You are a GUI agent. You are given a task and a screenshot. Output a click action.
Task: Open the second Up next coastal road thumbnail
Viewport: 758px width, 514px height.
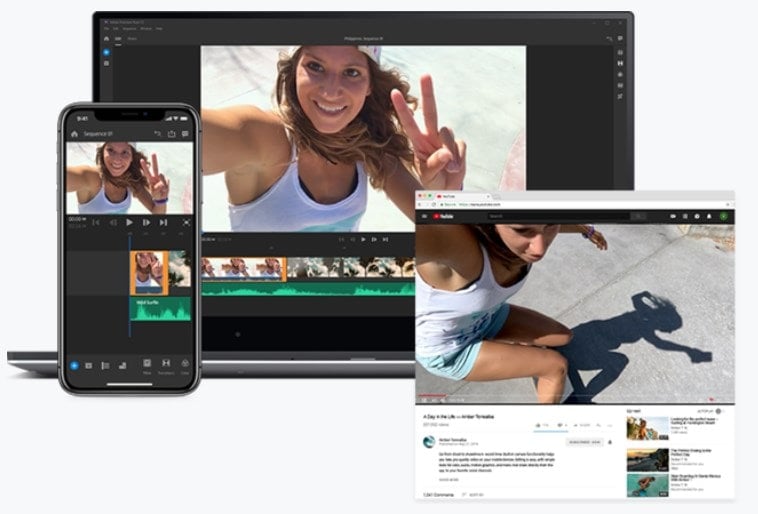coord(647,460)
